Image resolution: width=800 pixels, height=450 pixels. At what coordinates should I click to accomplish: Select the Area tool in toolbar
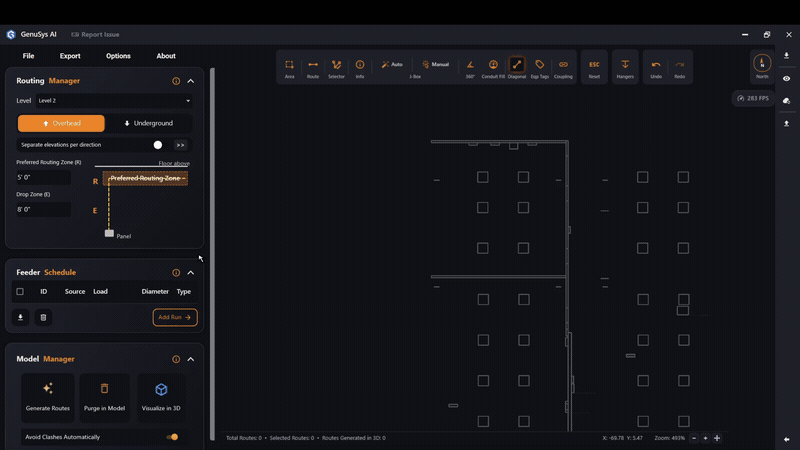point(289,68)
